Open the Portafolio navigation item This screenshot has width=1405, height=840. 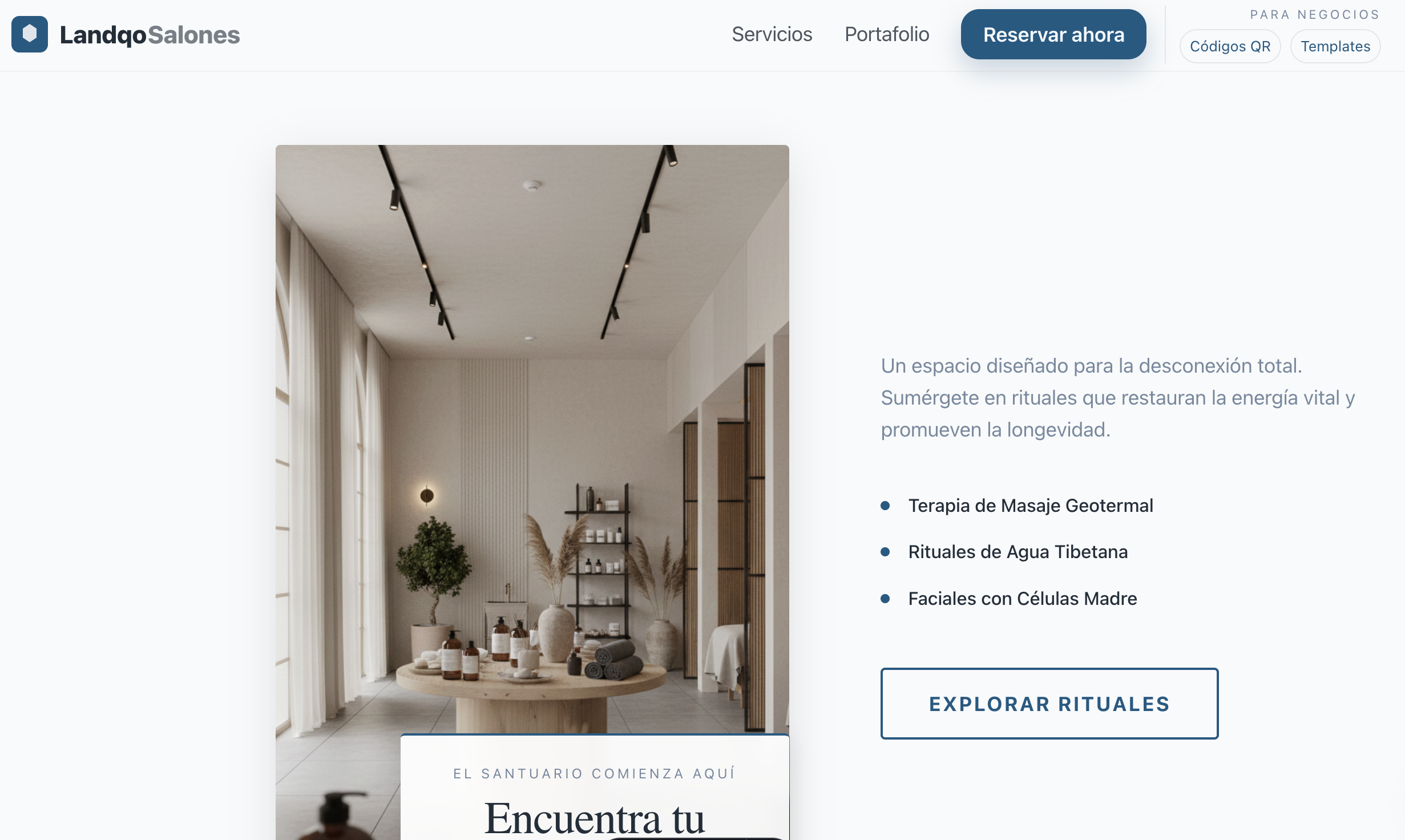pos(887,34)
